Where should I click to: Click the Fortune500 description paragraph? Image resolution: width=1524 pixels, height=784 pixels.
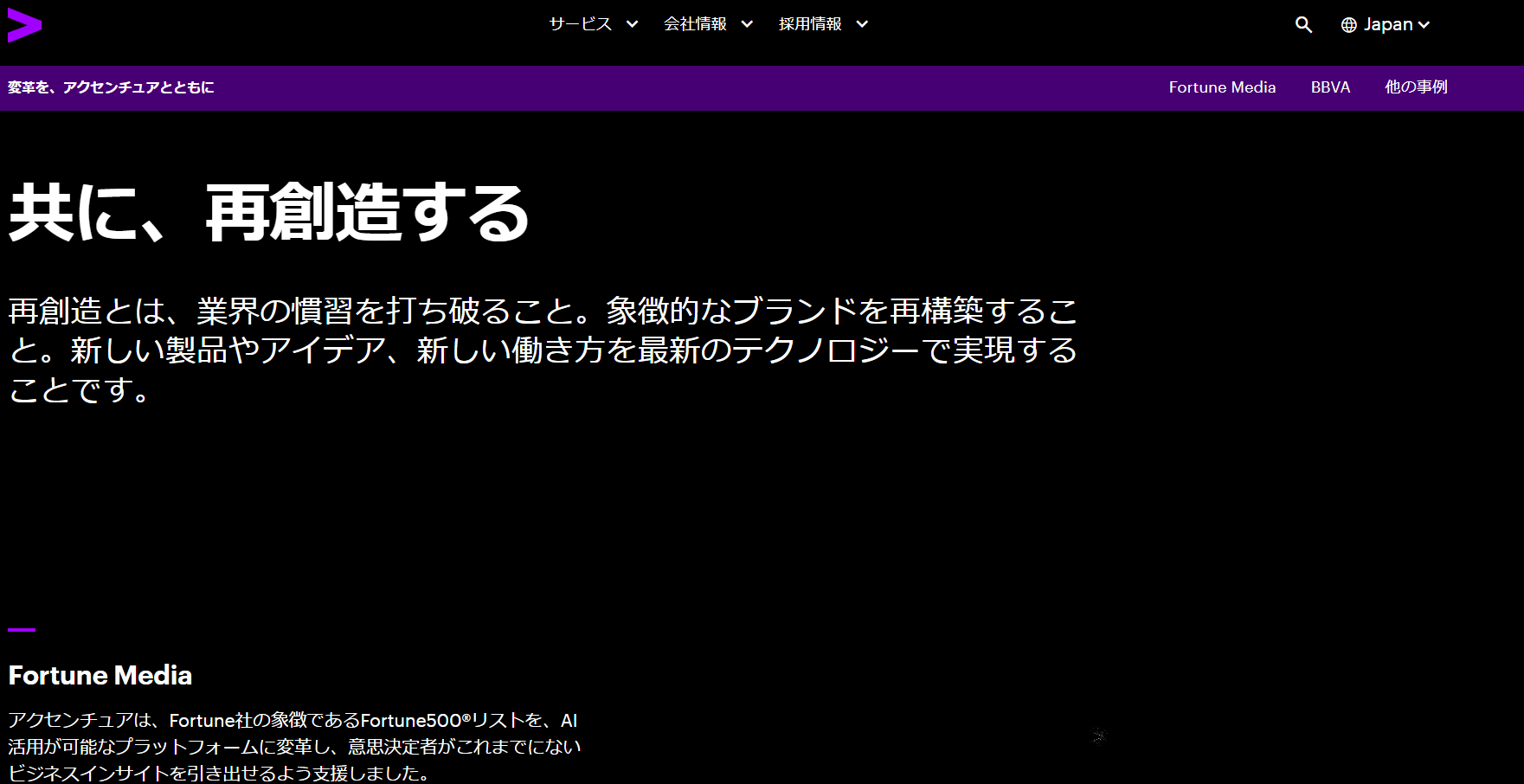point(294,746)
